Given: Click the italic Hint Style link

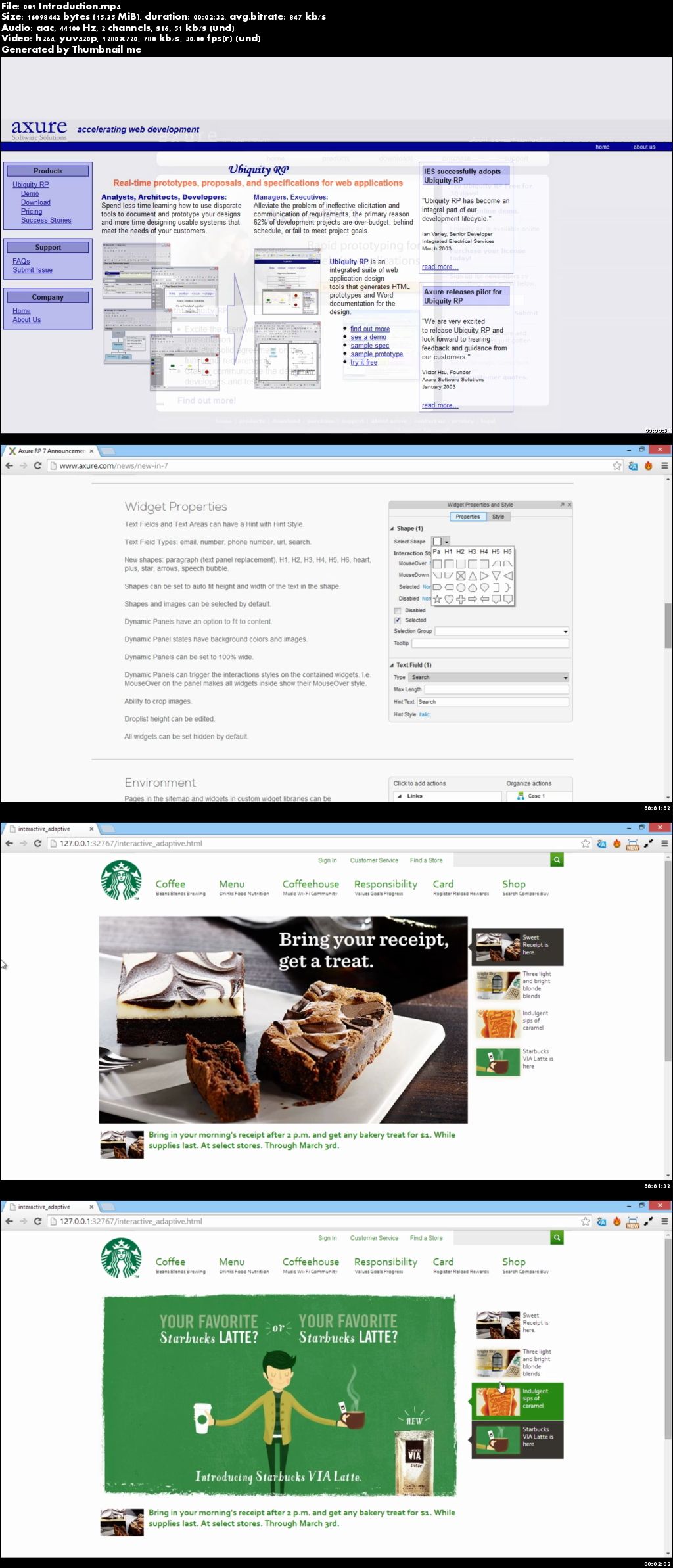Looking at the screenshot, I should [425, 714].
